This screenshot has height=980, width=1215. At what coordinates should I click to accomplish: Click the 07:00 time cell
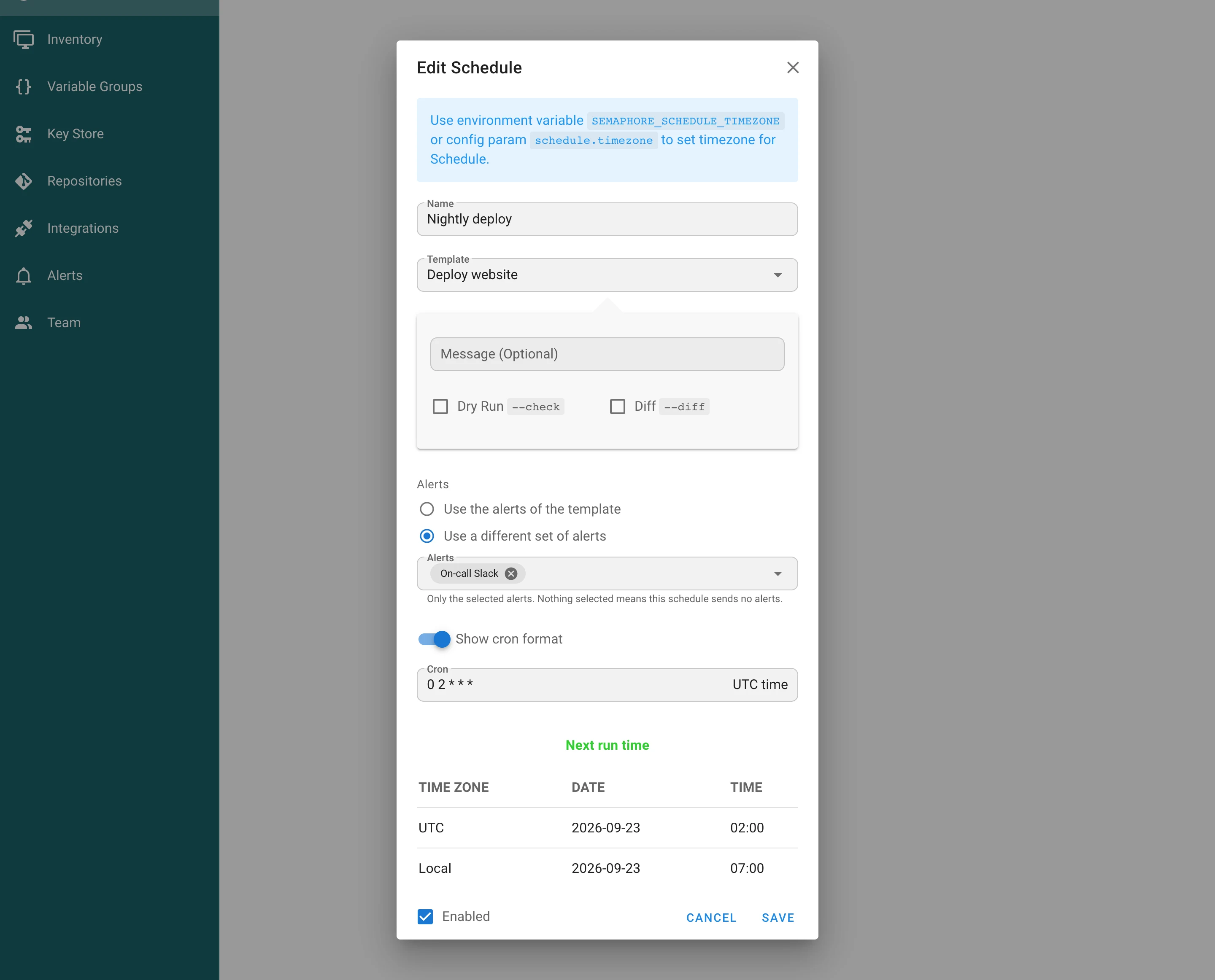[747, 868]
